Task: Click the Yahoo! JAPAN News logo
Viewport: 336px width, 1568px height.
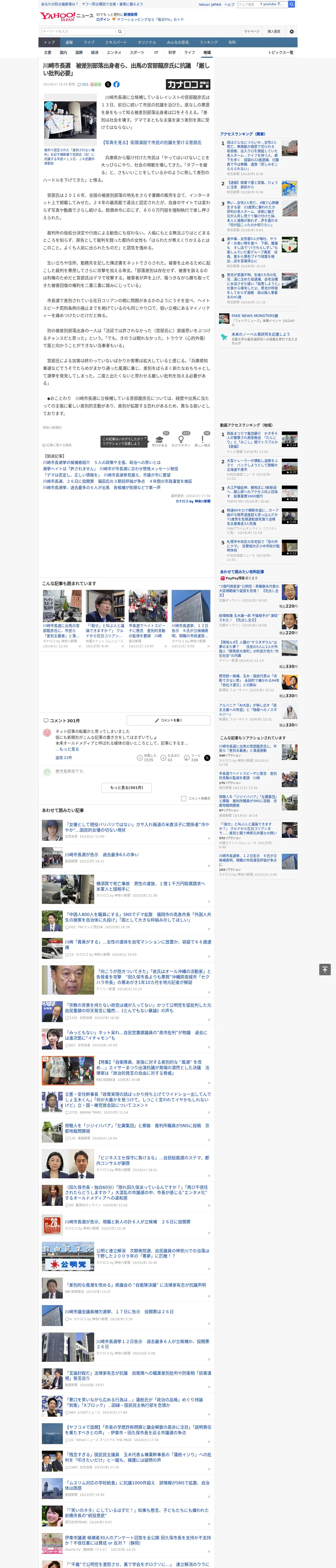Action: point(66,16)
